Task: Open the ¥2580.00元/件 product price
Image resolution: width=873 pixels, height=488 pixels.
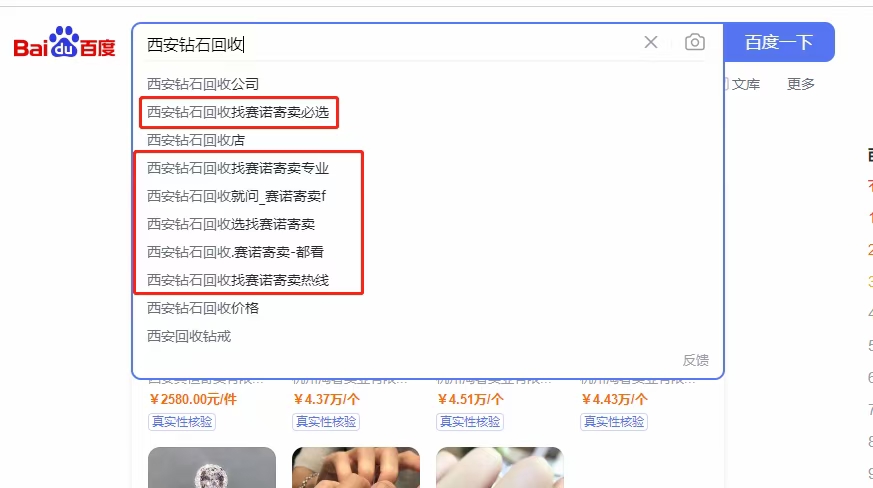Action: (x=193, y=399)
